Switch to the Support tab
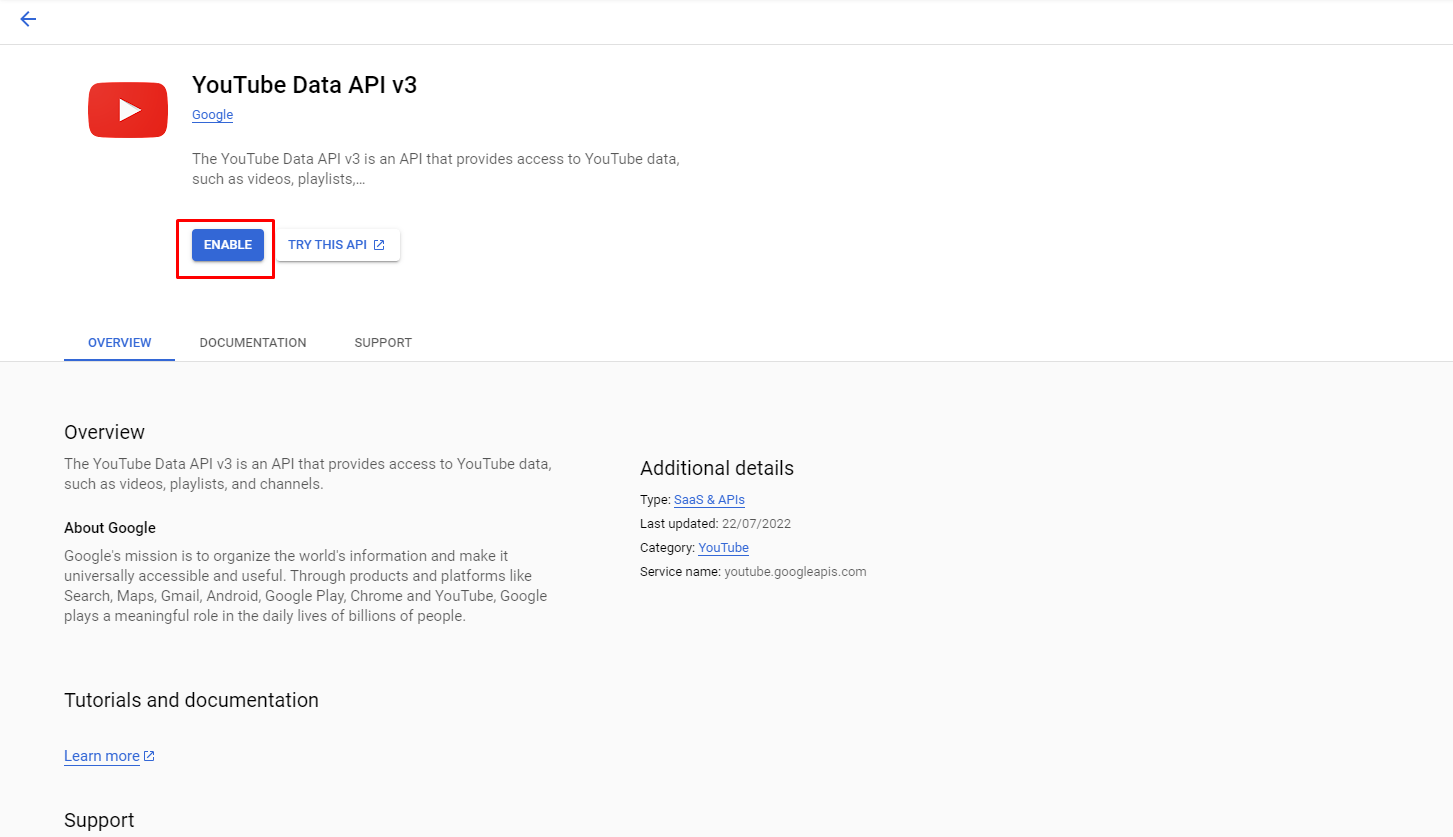The height and width of the screenshot is (837, 1453). coord(383,343)
